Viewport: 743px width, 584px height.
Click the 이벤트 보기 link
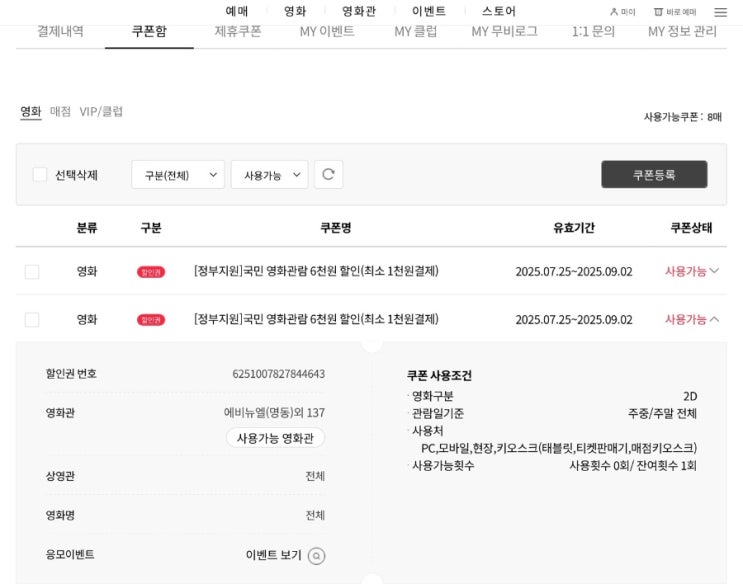click(x=273, y=555)
